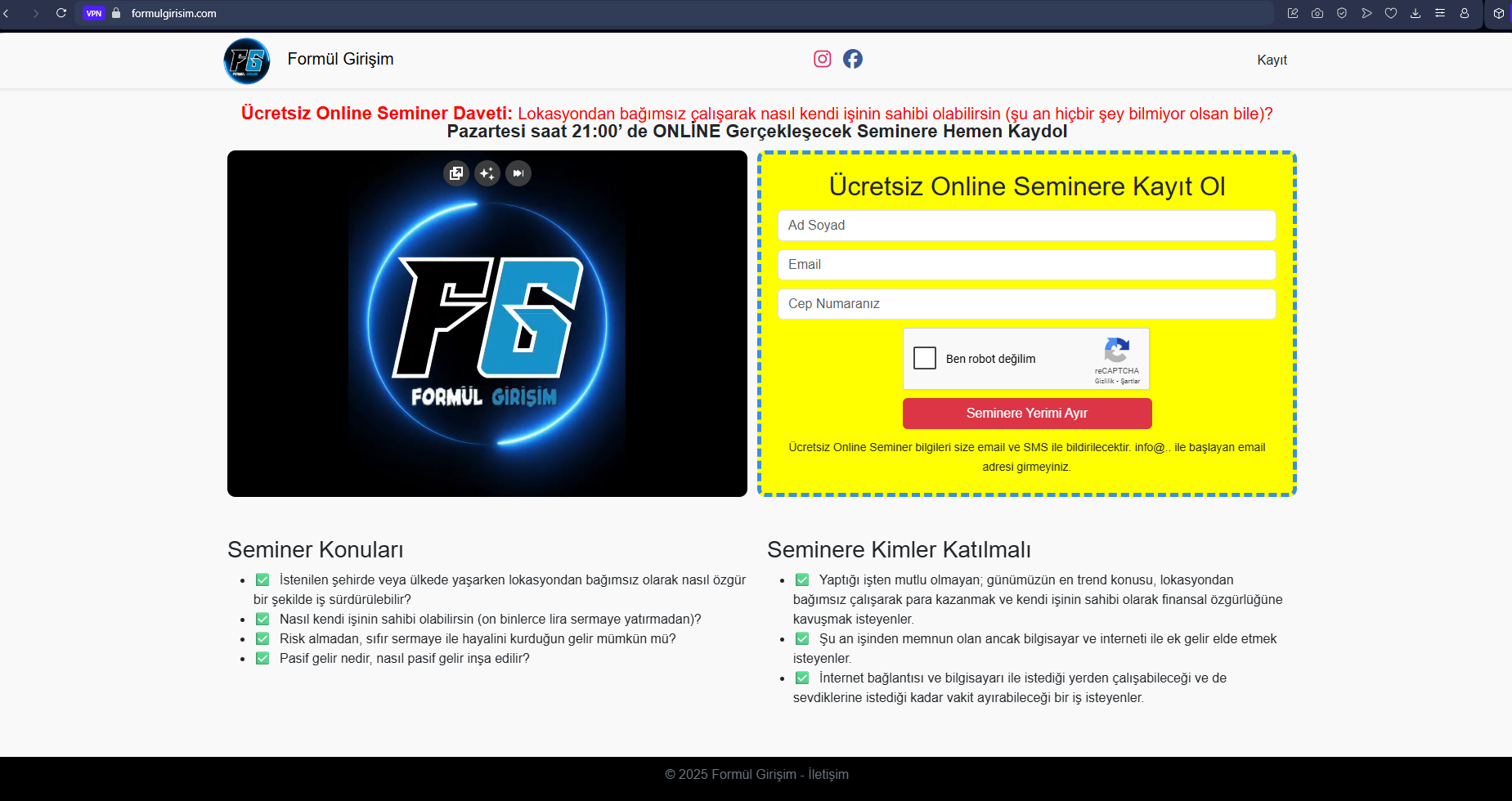The width and height of the screenshot is (1512, 801).
Task: Open the Instagram social link
Action: tap(822, 59)
